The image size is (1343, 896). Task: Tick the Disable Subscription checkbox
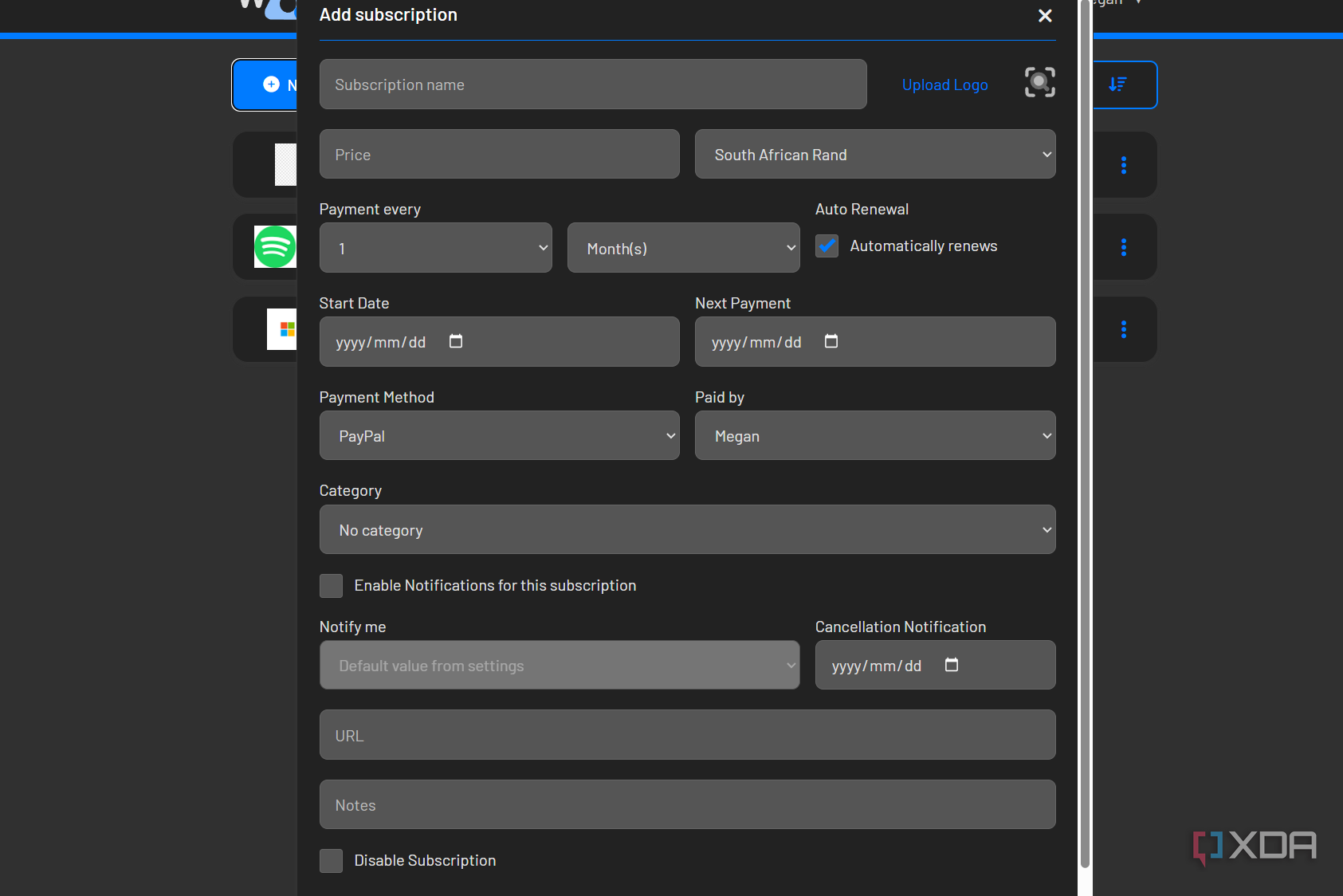(331, 861)
